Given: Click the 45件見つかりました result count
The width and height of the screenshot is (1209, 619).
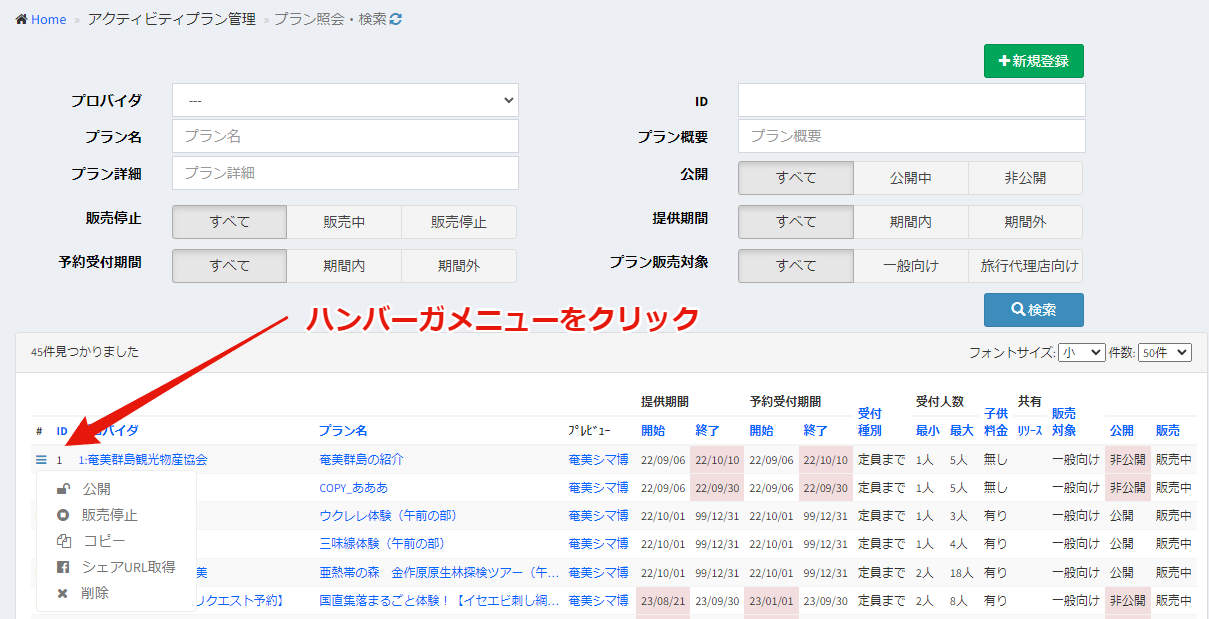Looking at the screenshot, I should coord(85,352).
